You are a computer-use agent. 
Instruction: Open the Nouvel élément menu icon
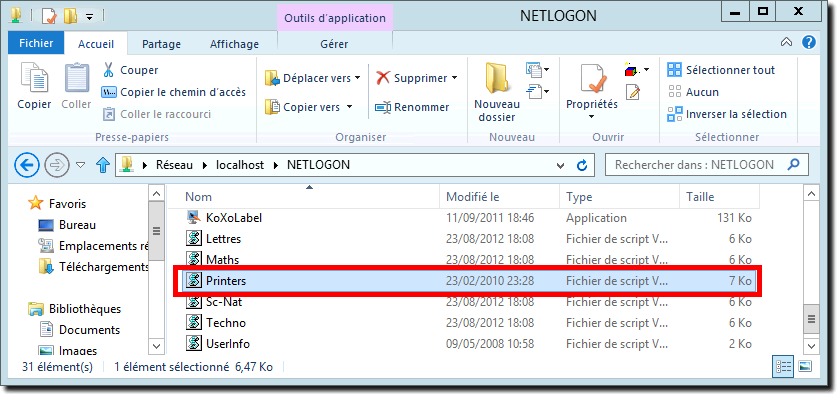(538, 69)
